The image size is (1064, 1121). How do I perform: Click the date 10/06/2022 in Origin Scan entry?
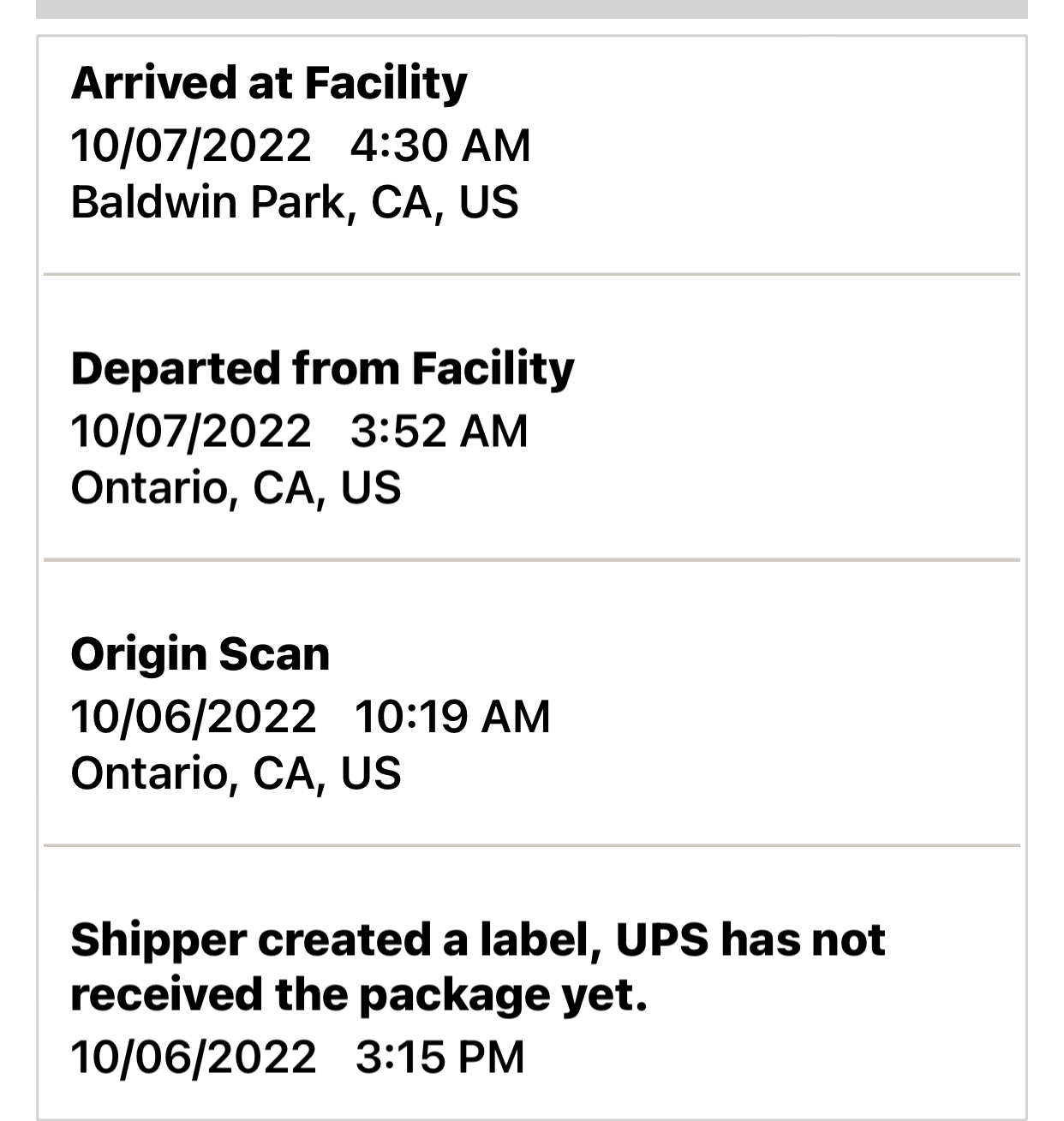coord(194,716)
